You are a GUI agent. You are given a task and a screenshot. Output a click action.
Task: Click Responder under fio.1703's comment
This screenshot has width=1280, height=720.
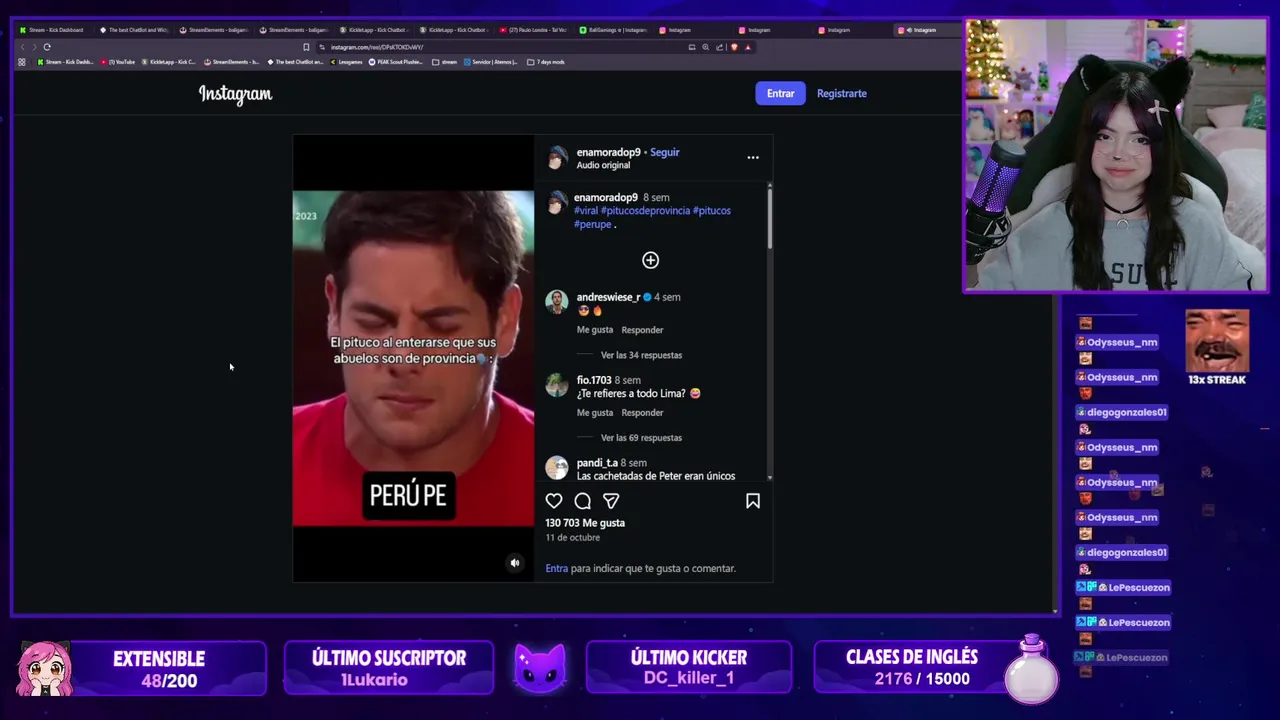pos(642,413)
